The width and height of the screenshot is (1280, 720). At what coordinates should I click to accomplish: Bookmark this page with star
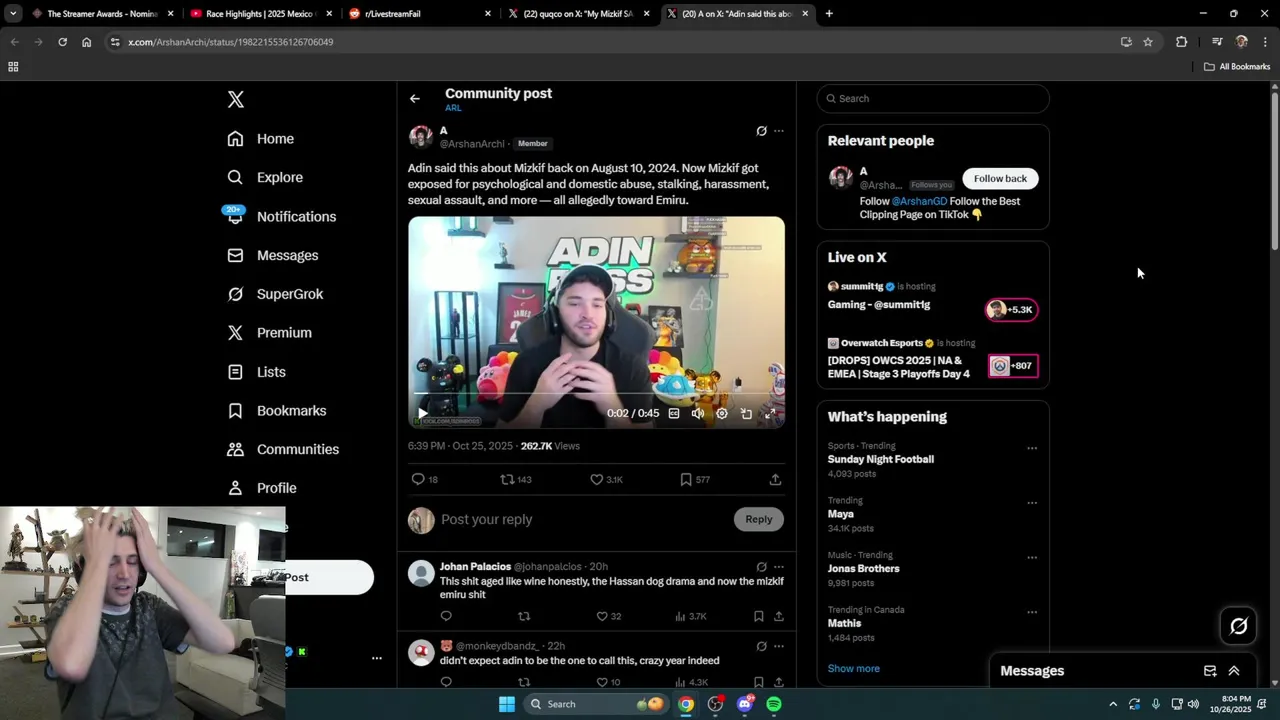(1148, 42)
